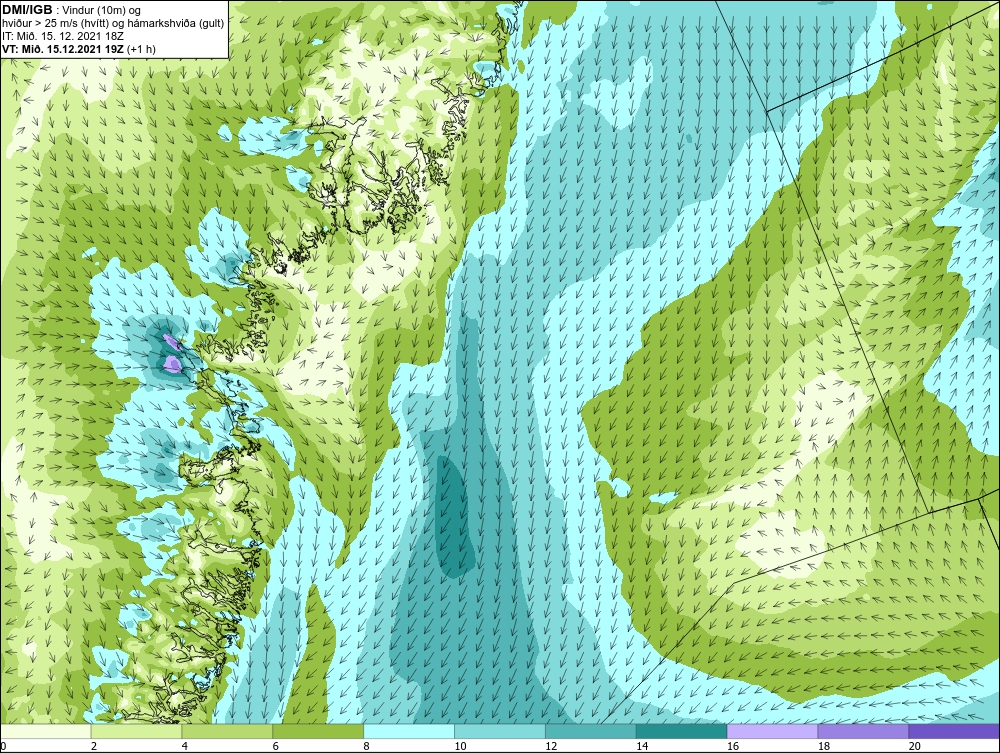
Task: Select the 6–8 m/s dark green legend swatch
Action: pyautogui.click(x=318, y=731)
